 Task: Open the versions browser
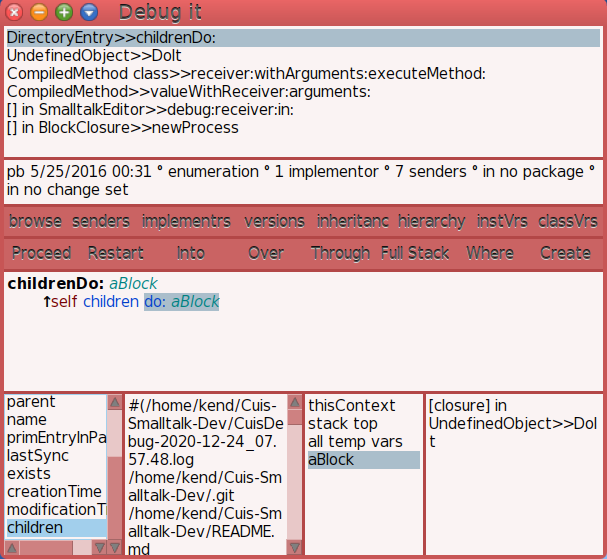click(274, 221)
